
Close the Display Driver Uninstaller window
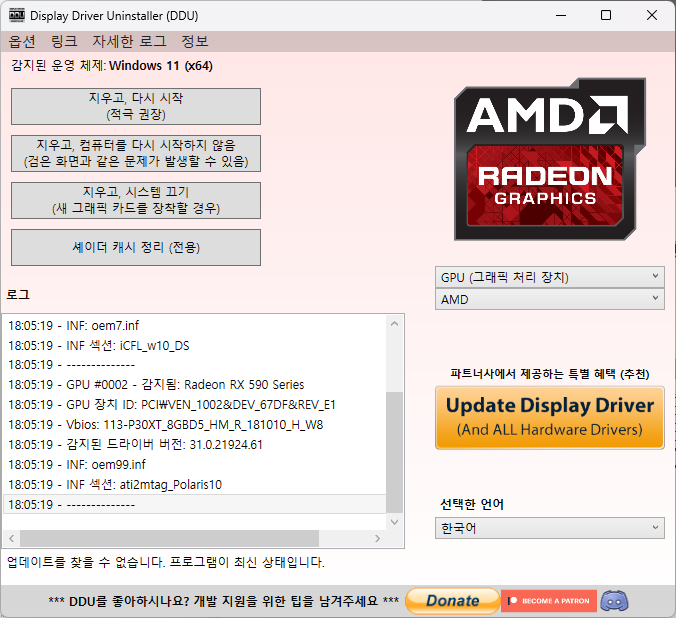pyautogui.click(x=652, y=16)
